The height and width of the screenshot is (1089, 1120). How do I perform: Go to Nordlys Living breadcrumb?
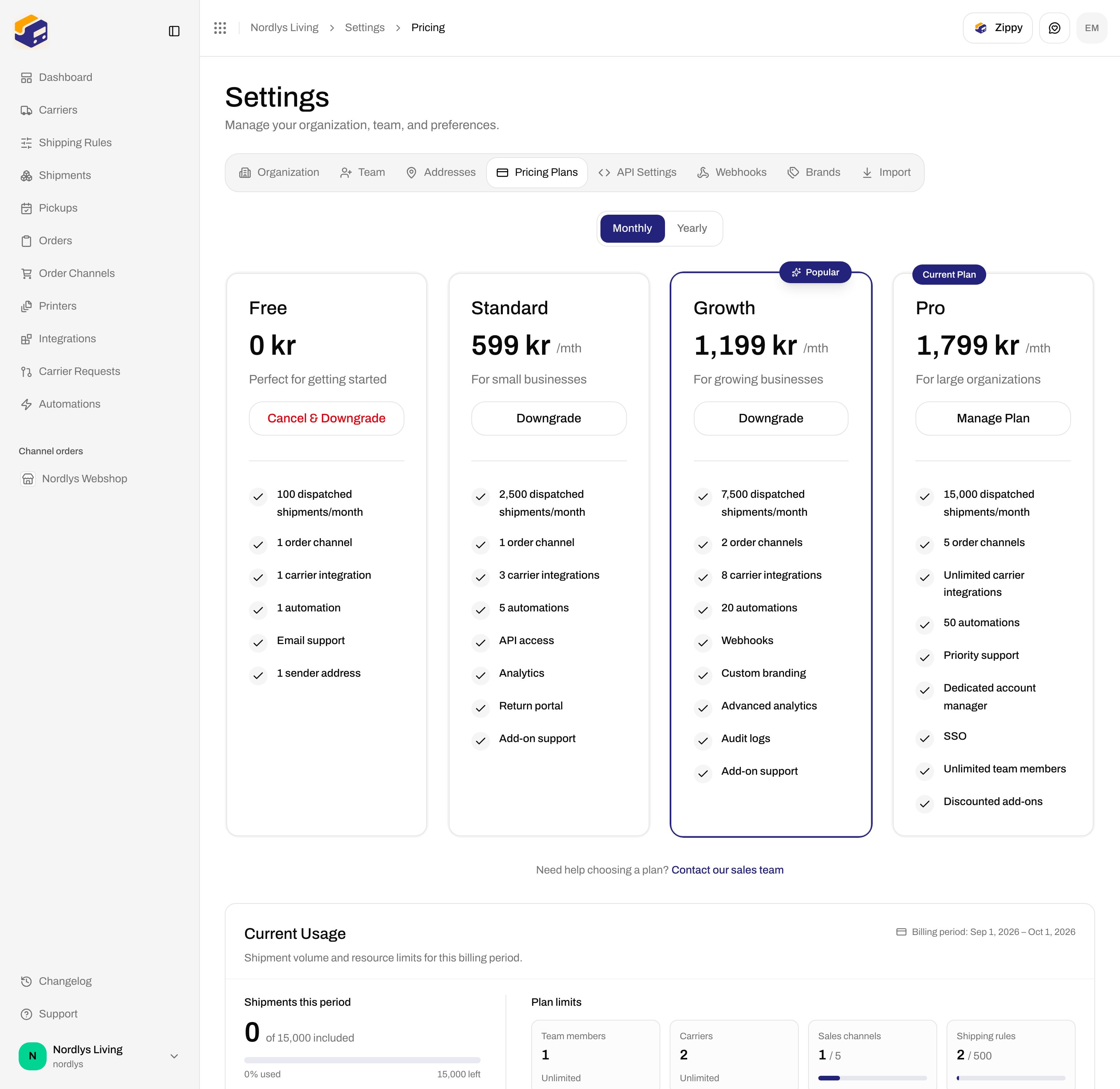click(x=284, y=28)
